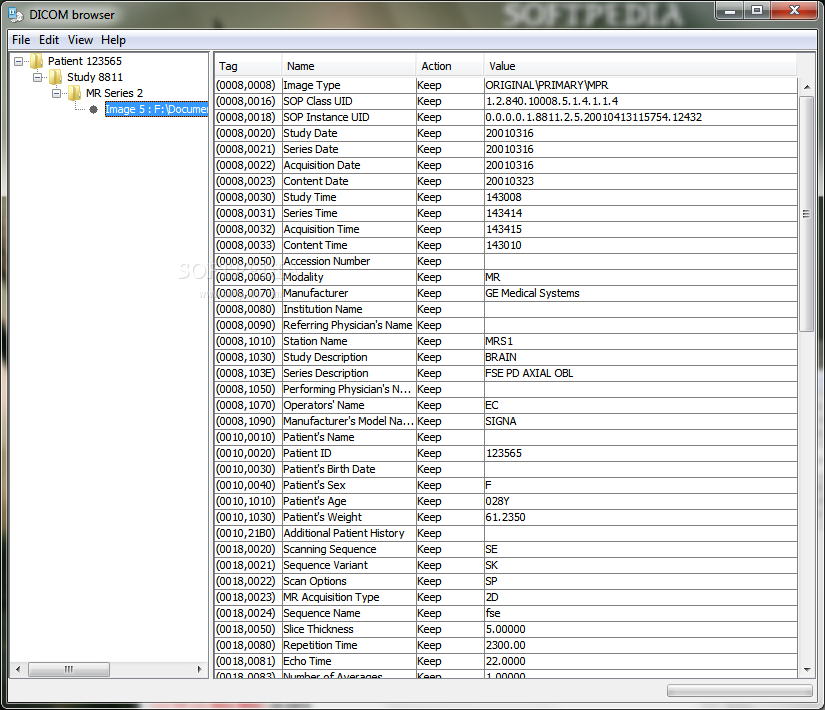Sort by the Name column header
Image resolution: width=825 pixels, height=710 pixels.
click(x=349, y=66)
